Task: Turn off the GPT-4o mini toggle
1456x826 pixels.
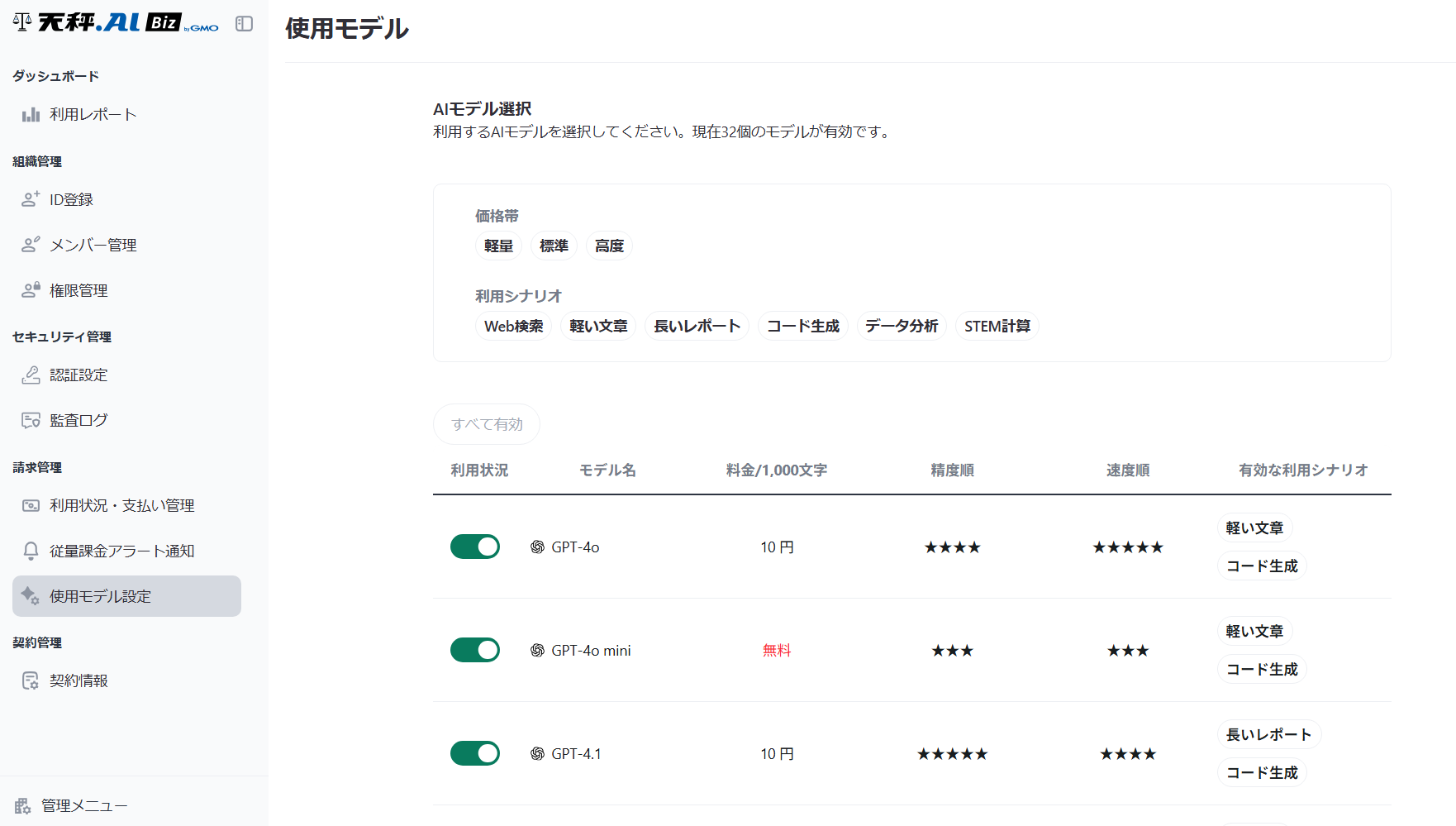Action: (475, 650)
